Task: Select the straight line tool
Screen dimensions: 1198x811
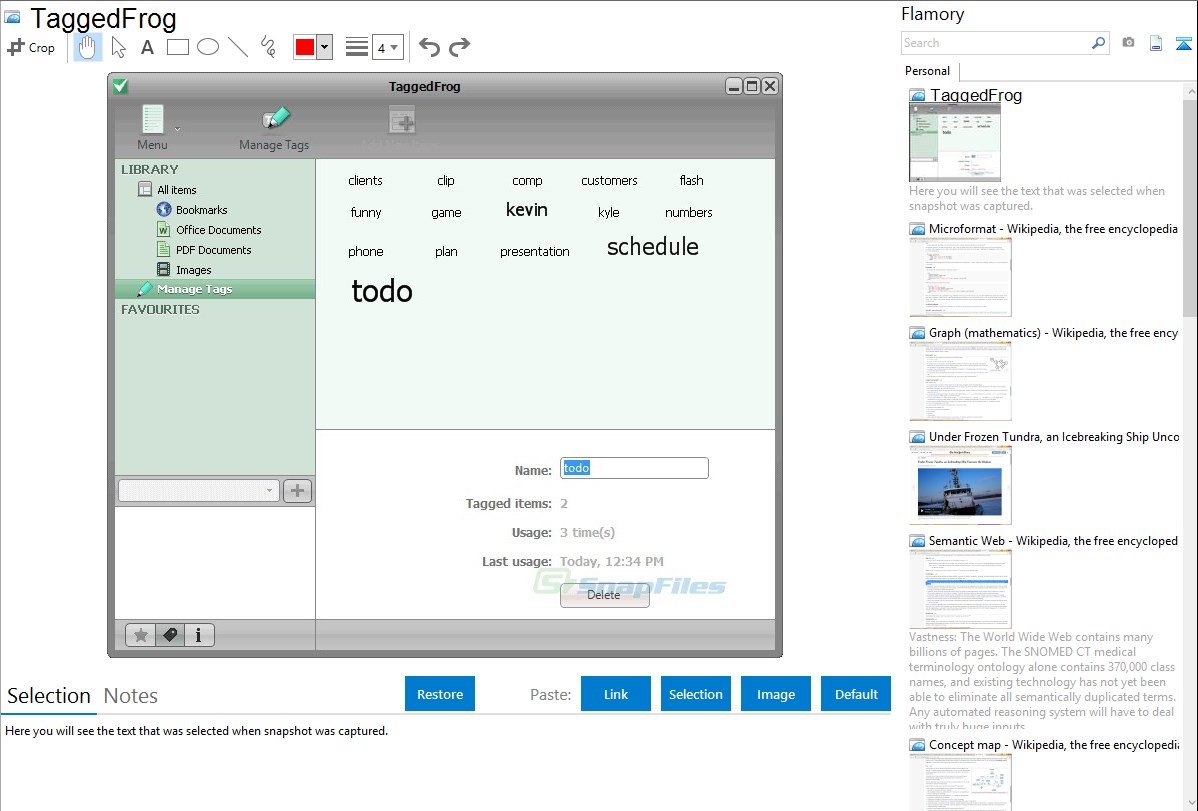Action: click(x=238, y=47)
